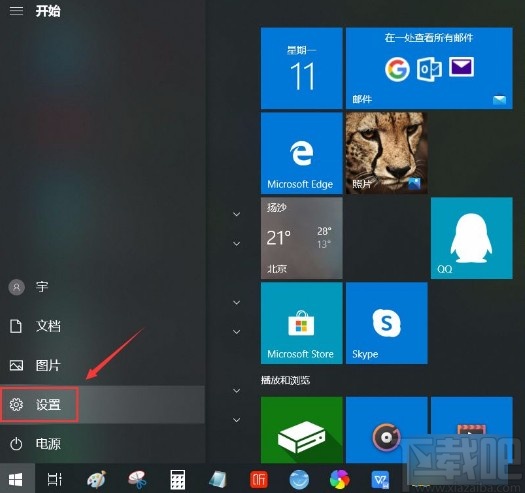Open Task View on the taskbar
The image size is (525, 493).
55,480
